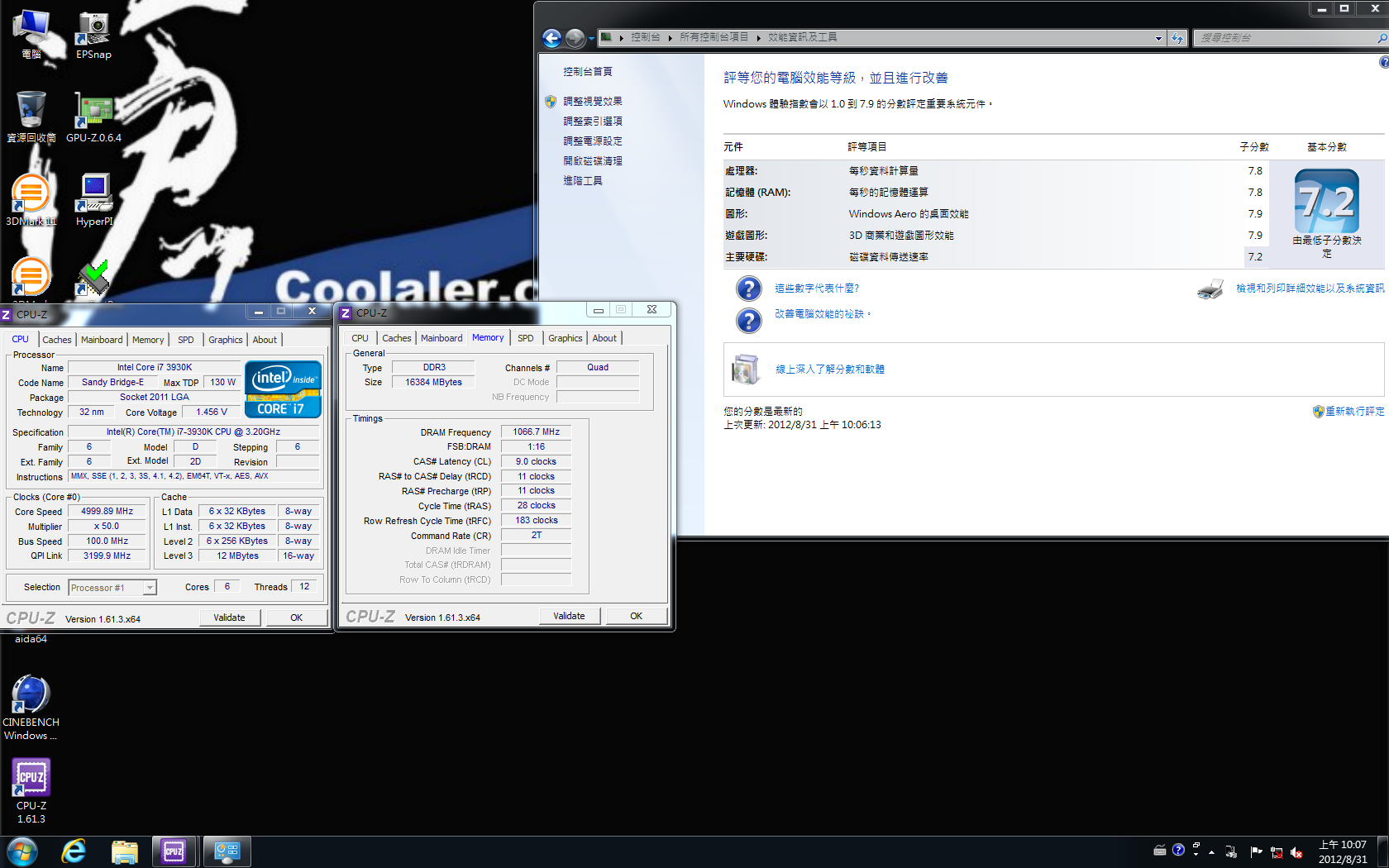Click the printer icon for detailed performance info
The image size is (1389, 868).
pyautogui.click(x=1210, y=289)
